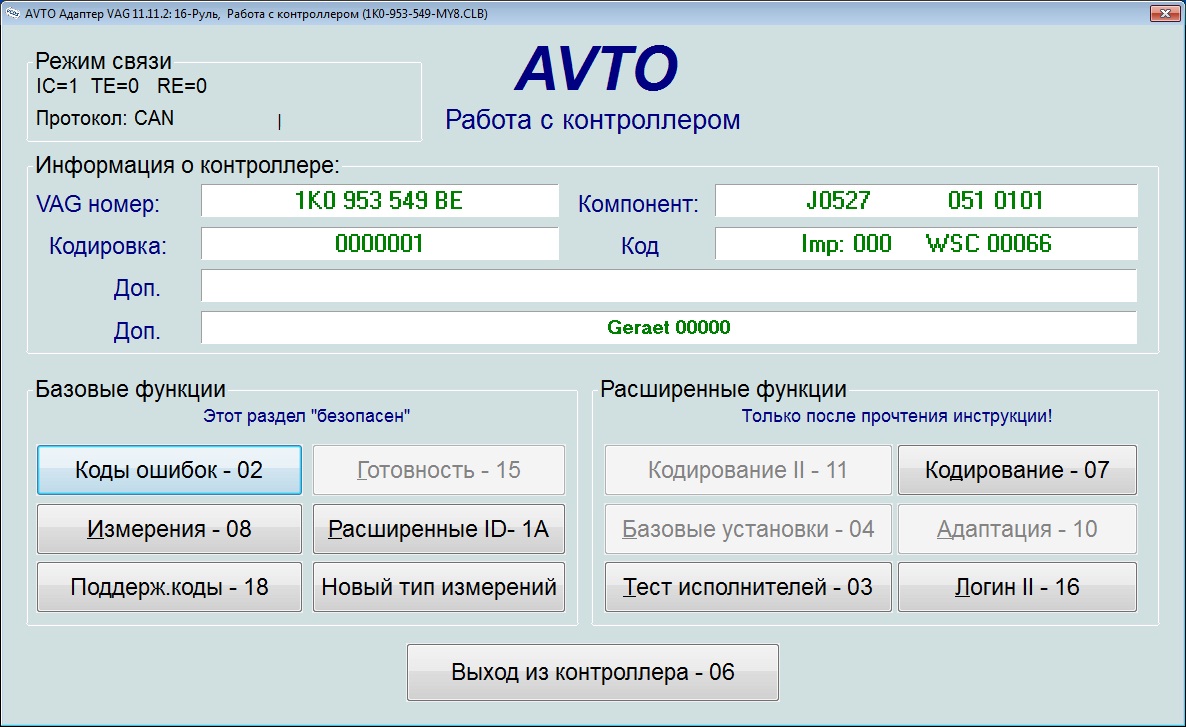
Task: Click the empty first Доп. field
Action: tap(669, 286)
